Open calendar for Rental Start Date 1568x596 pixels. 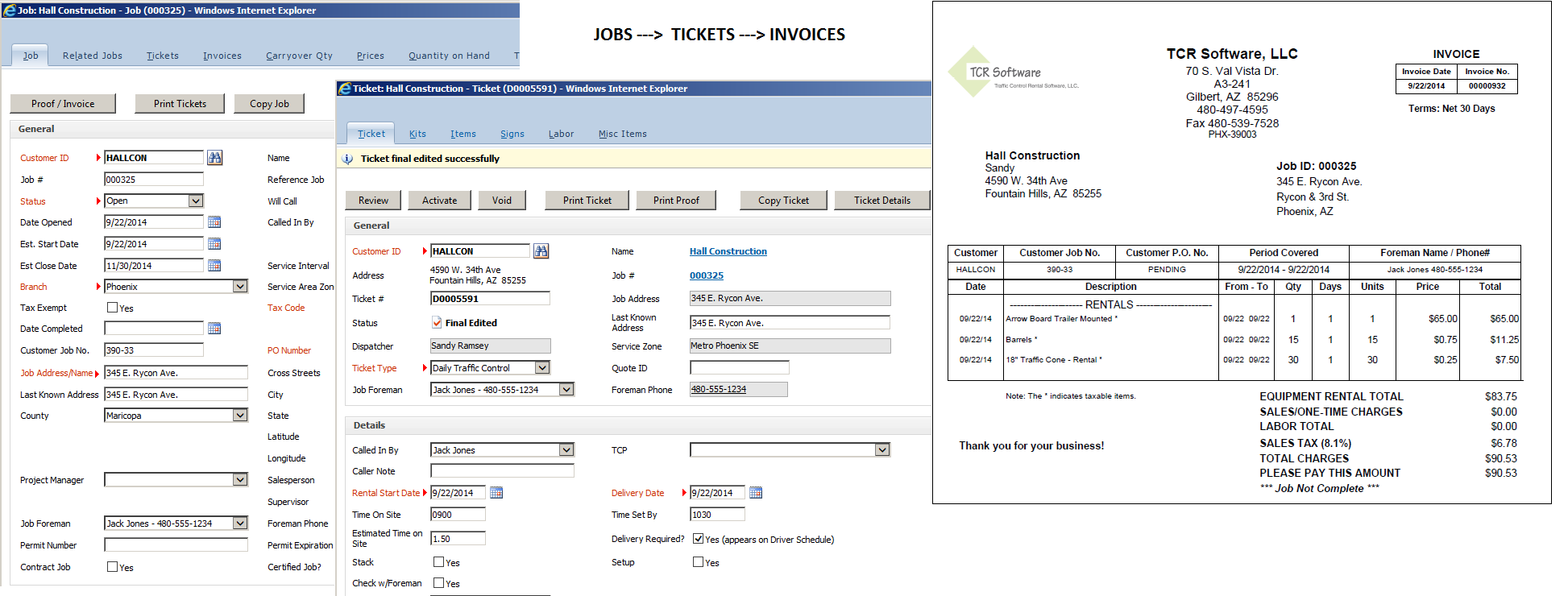pyautogui.click(x=496, y=492)
